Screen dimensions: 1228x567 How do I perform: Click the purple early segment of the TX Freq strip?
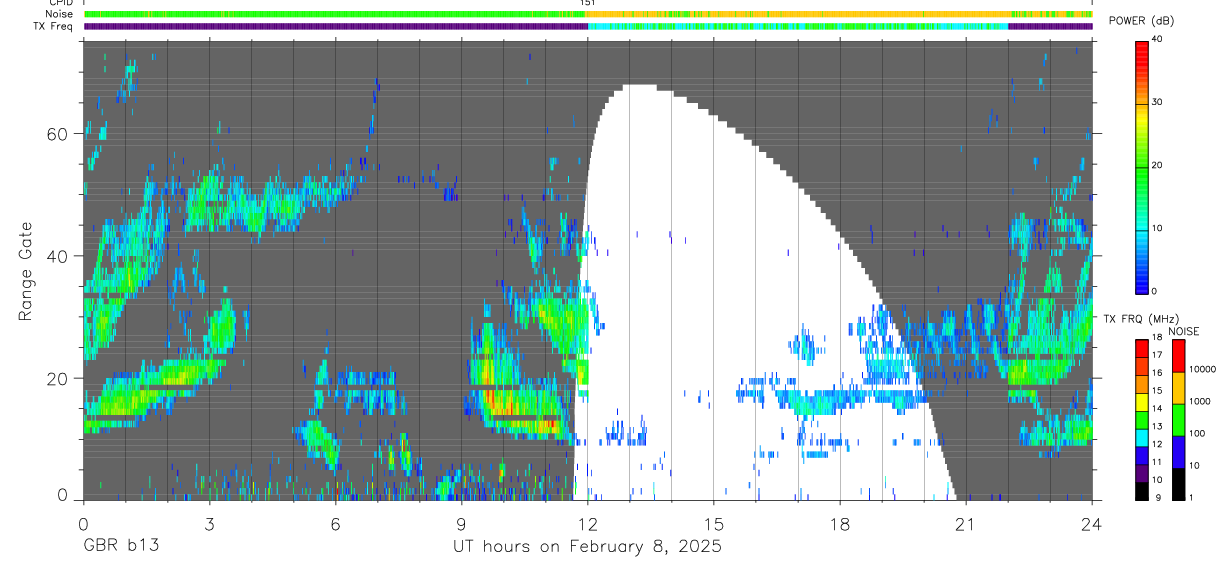(x=335, y=26)
